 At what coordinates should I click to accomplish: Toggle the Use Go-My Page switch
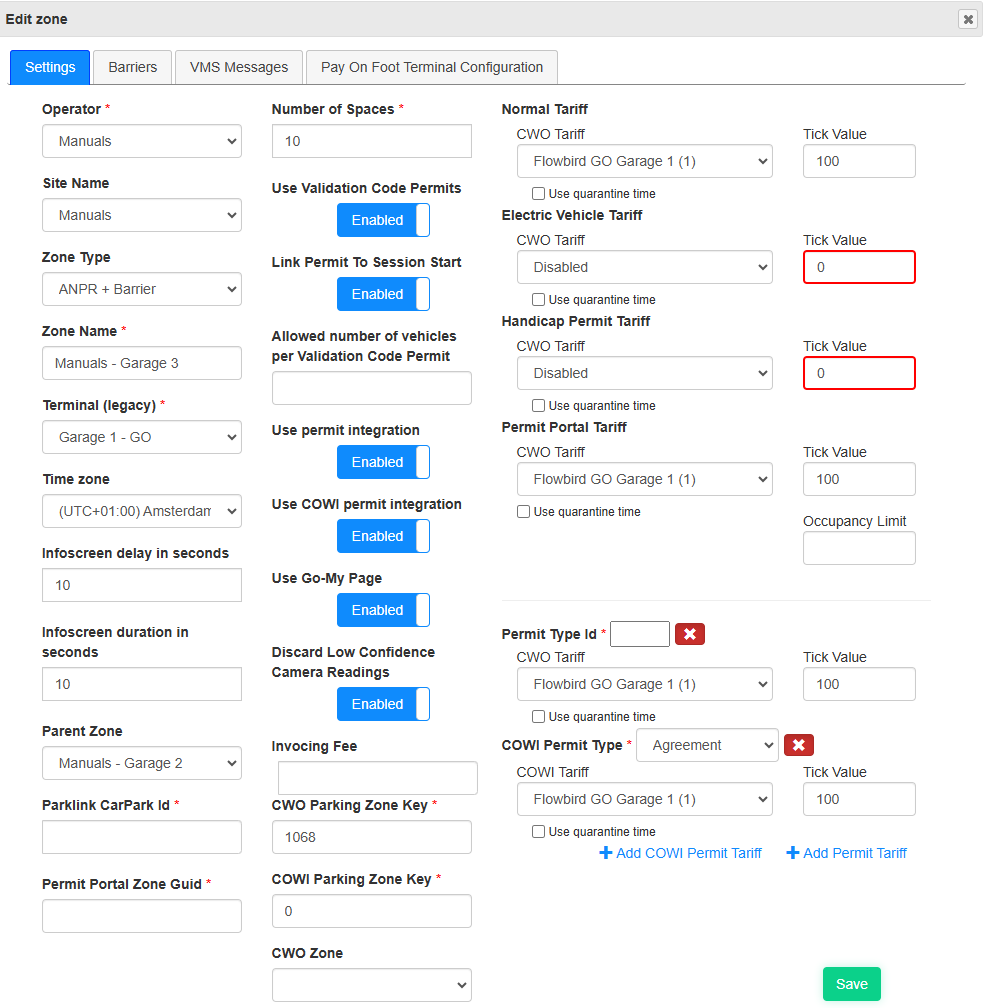383,610
